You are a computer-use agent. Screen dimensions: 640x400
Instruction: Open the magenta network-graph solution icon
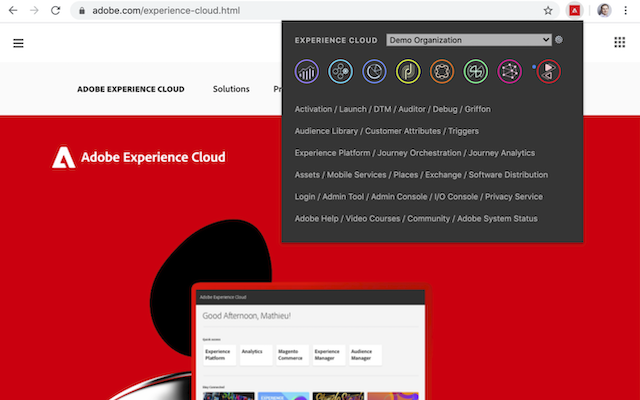point(509,71)
